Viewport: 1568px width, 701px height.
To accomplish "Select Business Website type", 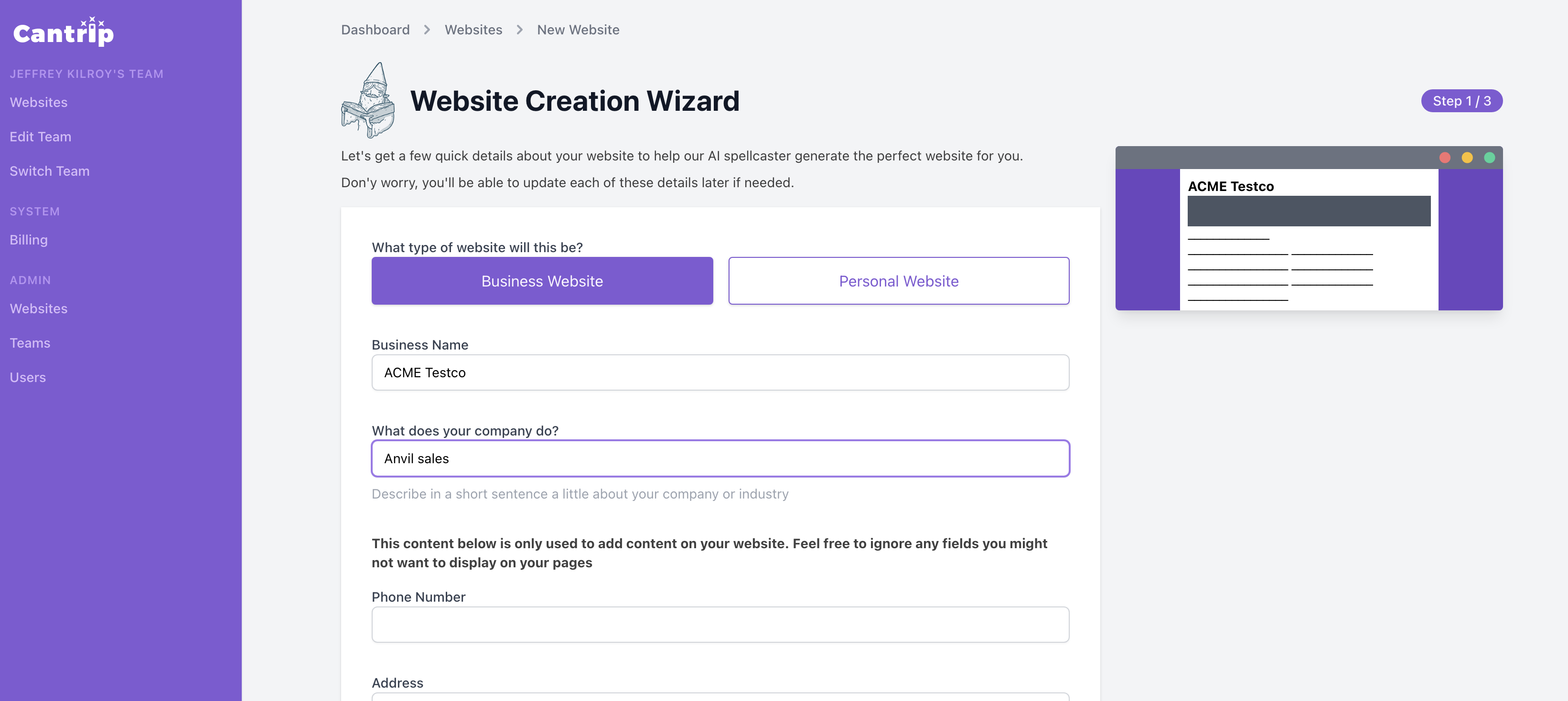I will [542, 281].
